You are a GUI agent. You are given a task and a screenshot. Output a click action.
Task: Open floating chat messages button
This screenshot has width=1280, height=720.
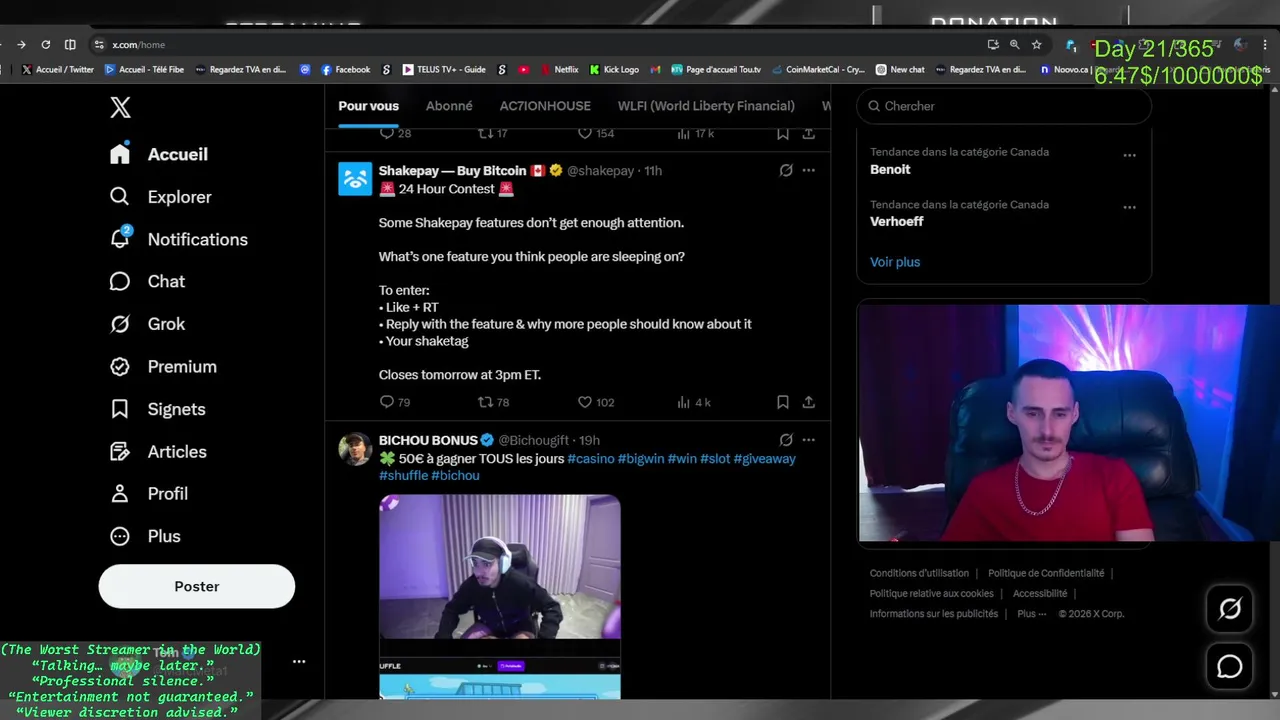[x=1230, y=667]
